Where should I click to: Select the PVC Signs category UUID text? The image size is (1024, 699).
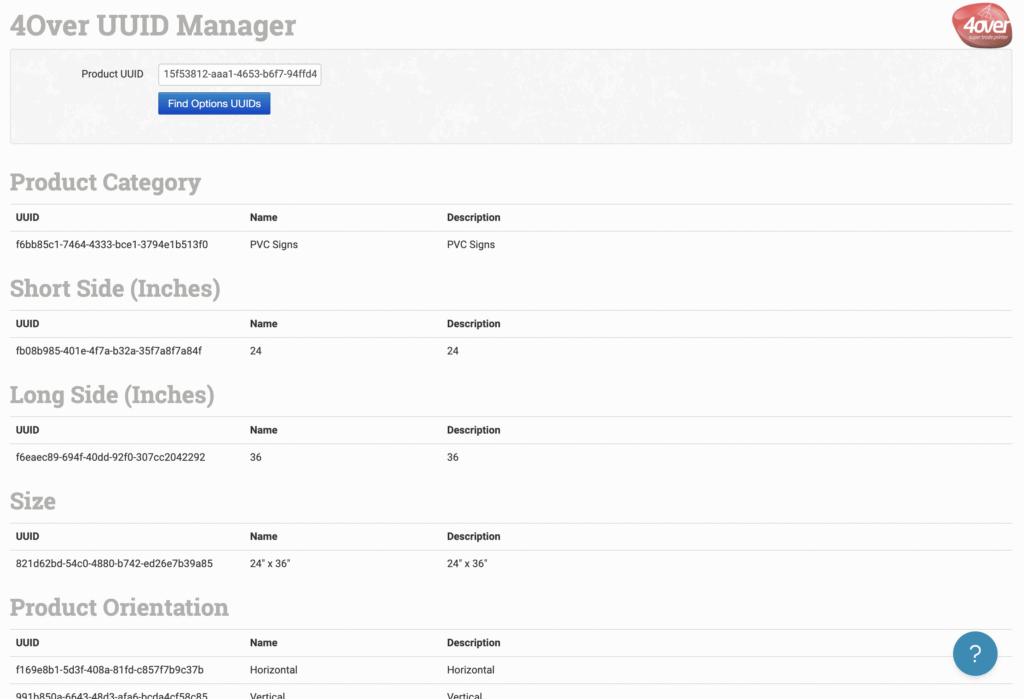tap(111, 244)
